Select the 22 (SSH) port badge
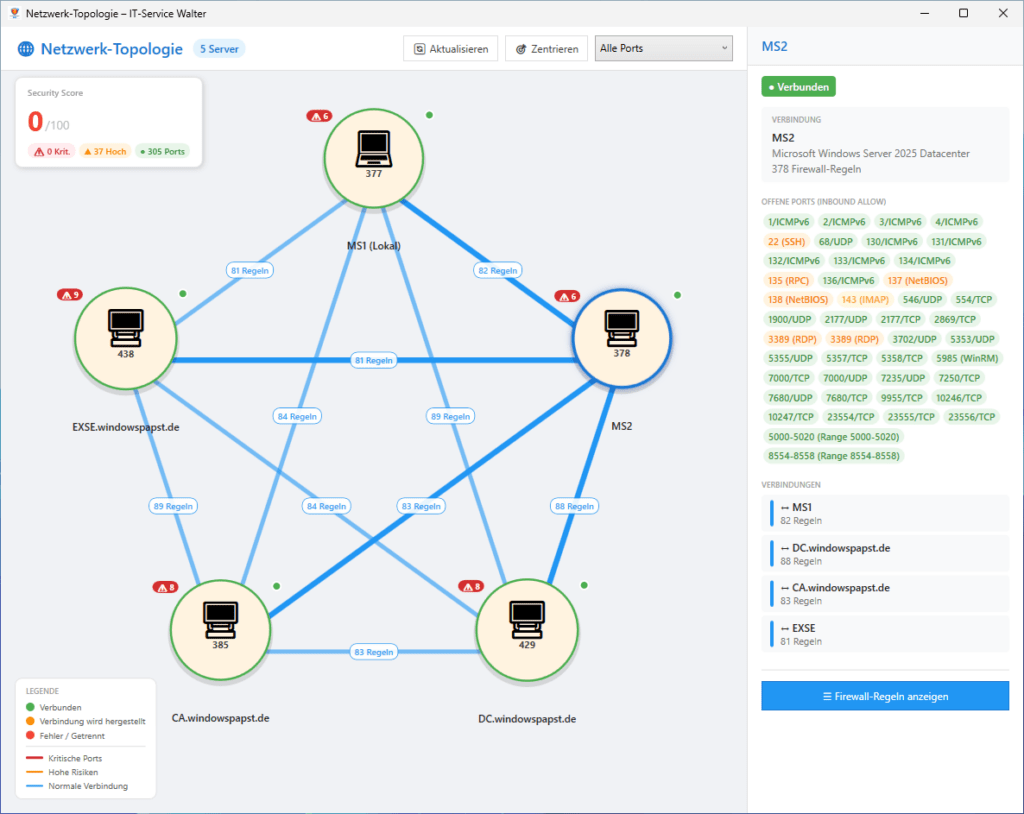This screenshot has width=1024, height=814. tap(786, 241)
